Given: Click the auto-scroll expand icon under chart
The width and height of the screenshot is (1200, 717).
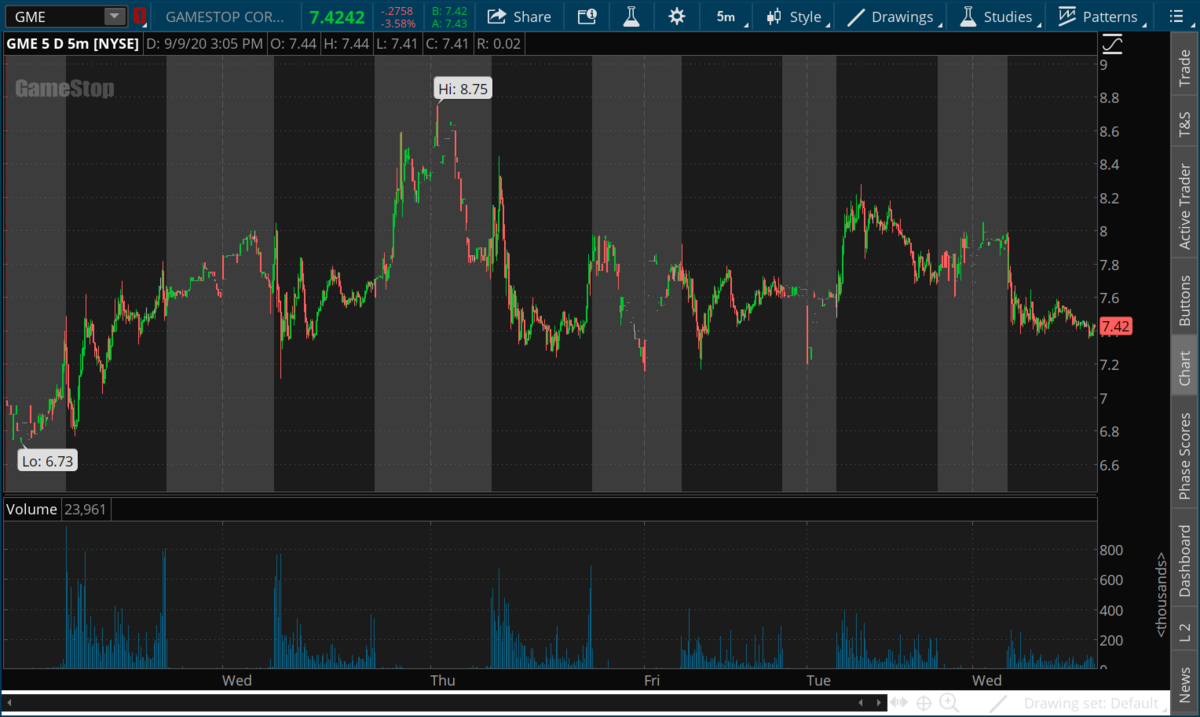Looking at the screenshot, I should pos(899,703).
